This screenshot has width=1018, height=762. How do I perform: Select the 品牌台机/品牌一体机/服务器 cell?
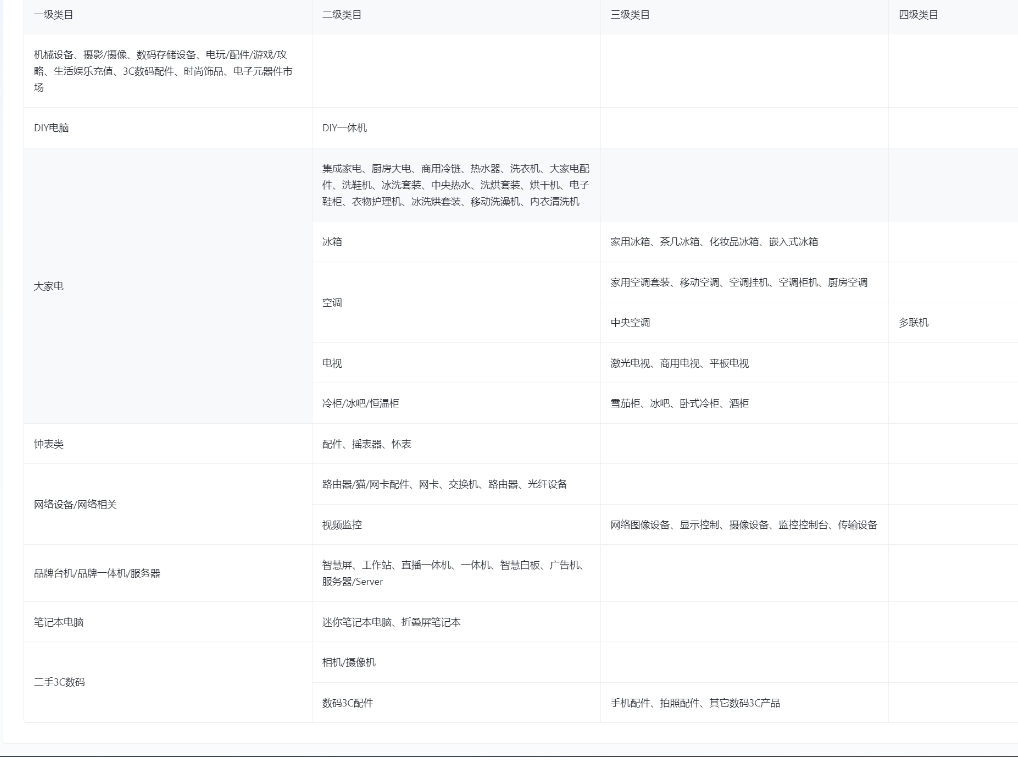(96, 574)
